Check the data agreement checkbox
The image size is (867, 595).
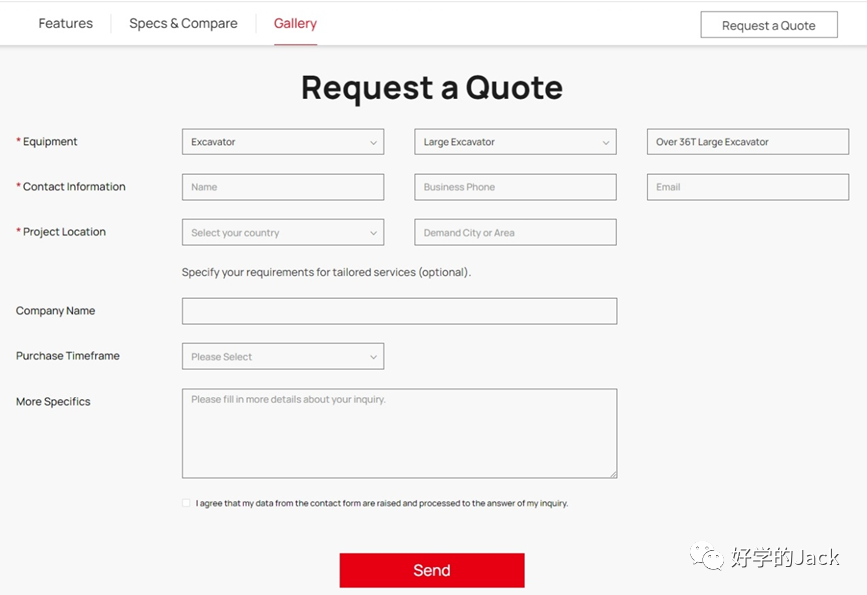[186, 503]
